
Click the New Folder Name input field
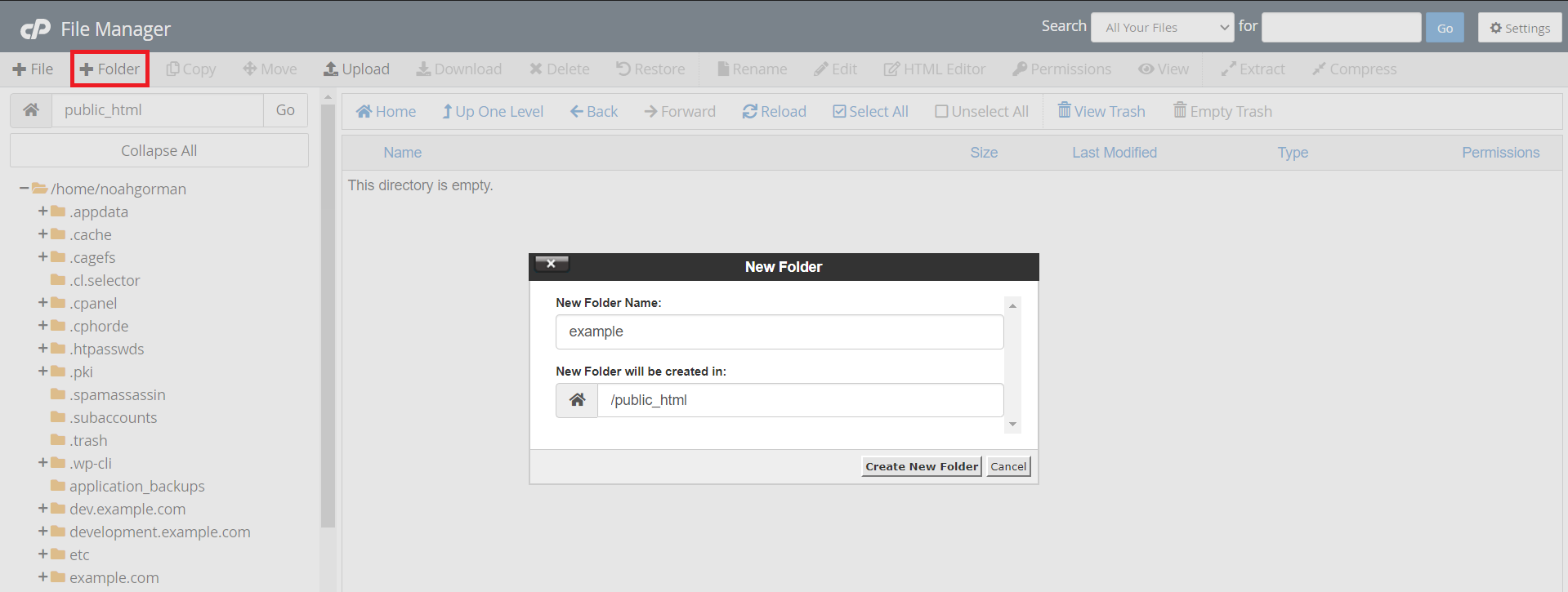[779, 332]
